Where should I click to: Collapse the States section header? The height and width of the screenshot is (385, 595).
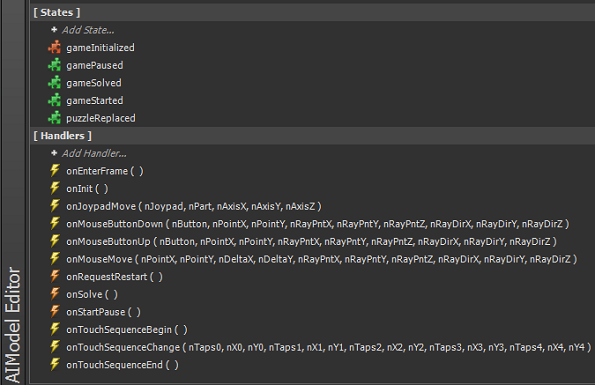coord(312,13)
